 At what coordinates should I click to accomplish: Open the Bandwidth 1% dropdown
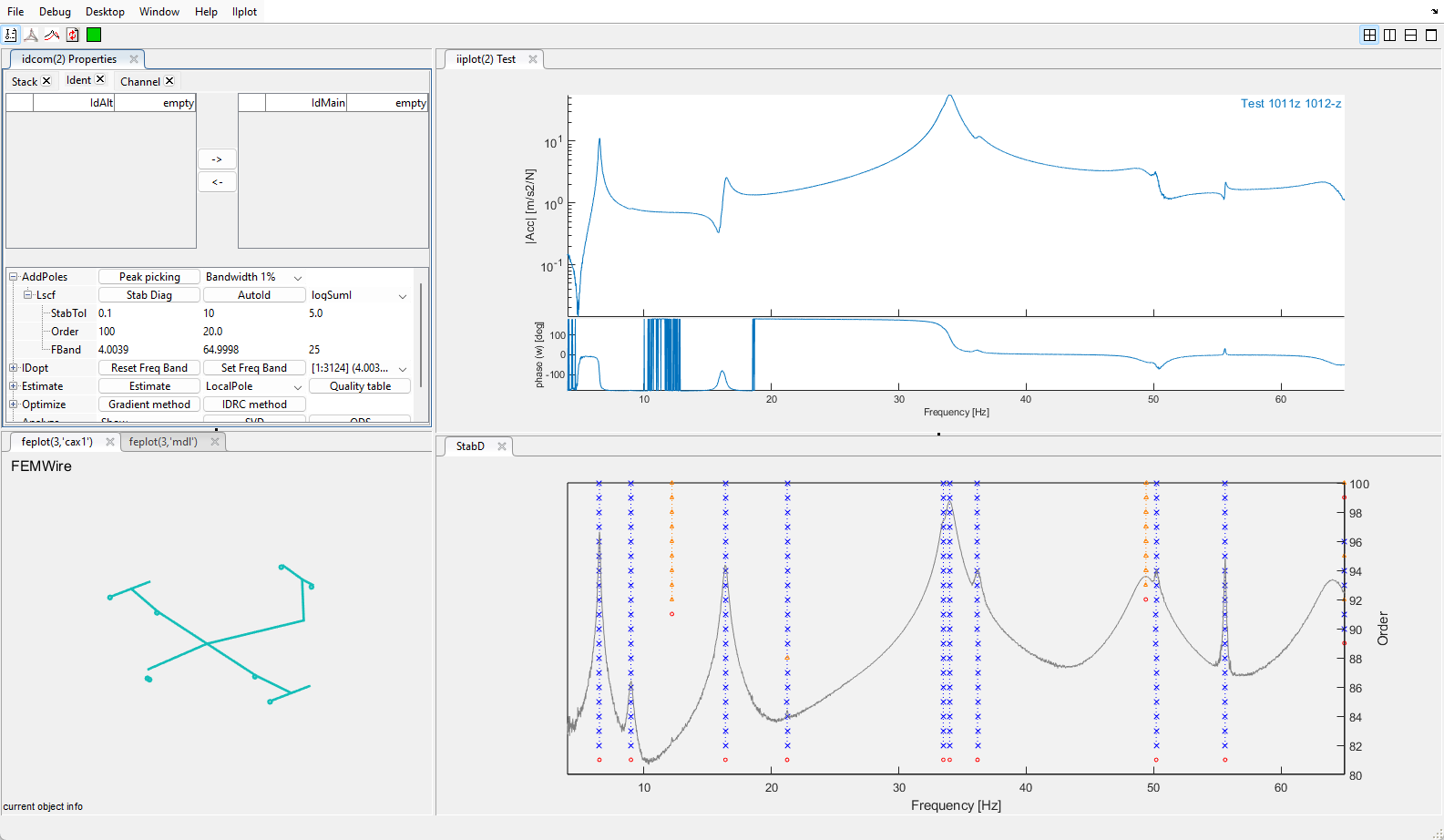coord(297,277)
